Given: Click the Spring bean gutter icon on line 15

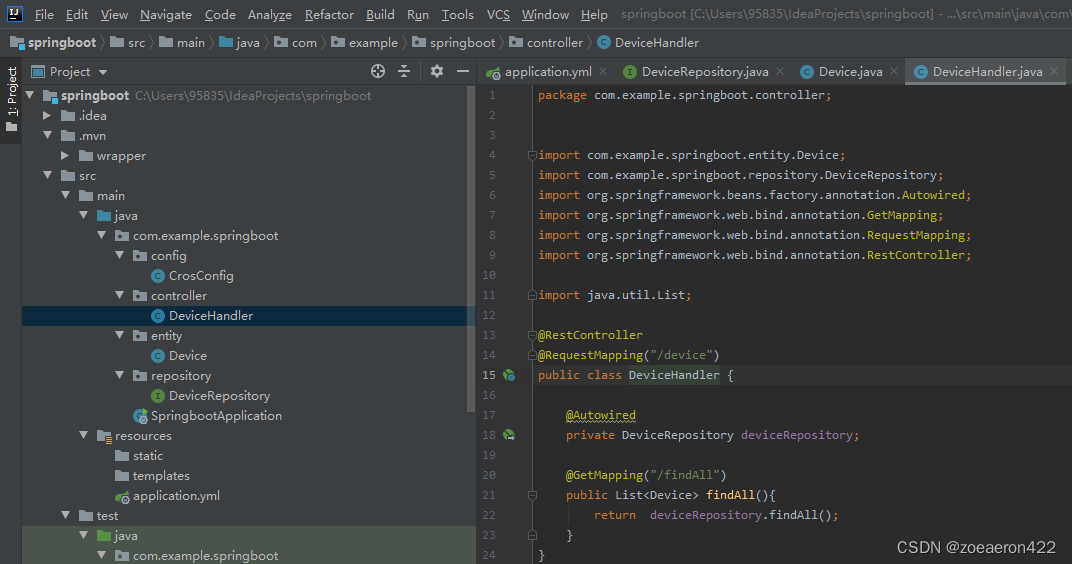Looking at the screenshot, I should pyautogui.click(x=509, y=375).
